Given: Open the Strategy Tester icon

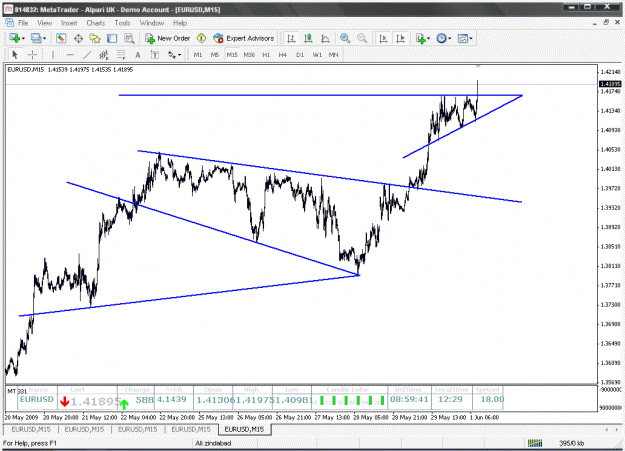Looking at the screenshot, I should 129,38.
